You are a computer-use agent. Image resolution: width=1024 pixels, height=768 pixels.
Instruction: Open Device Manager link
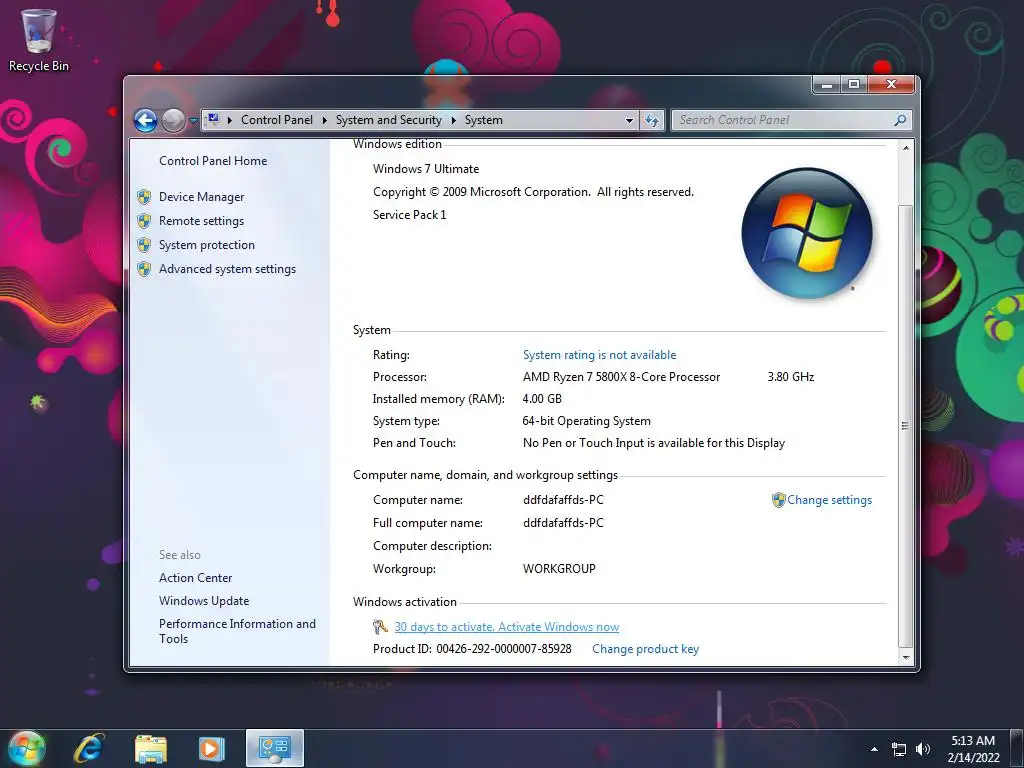pyautogui.click(x=201, y=197)
